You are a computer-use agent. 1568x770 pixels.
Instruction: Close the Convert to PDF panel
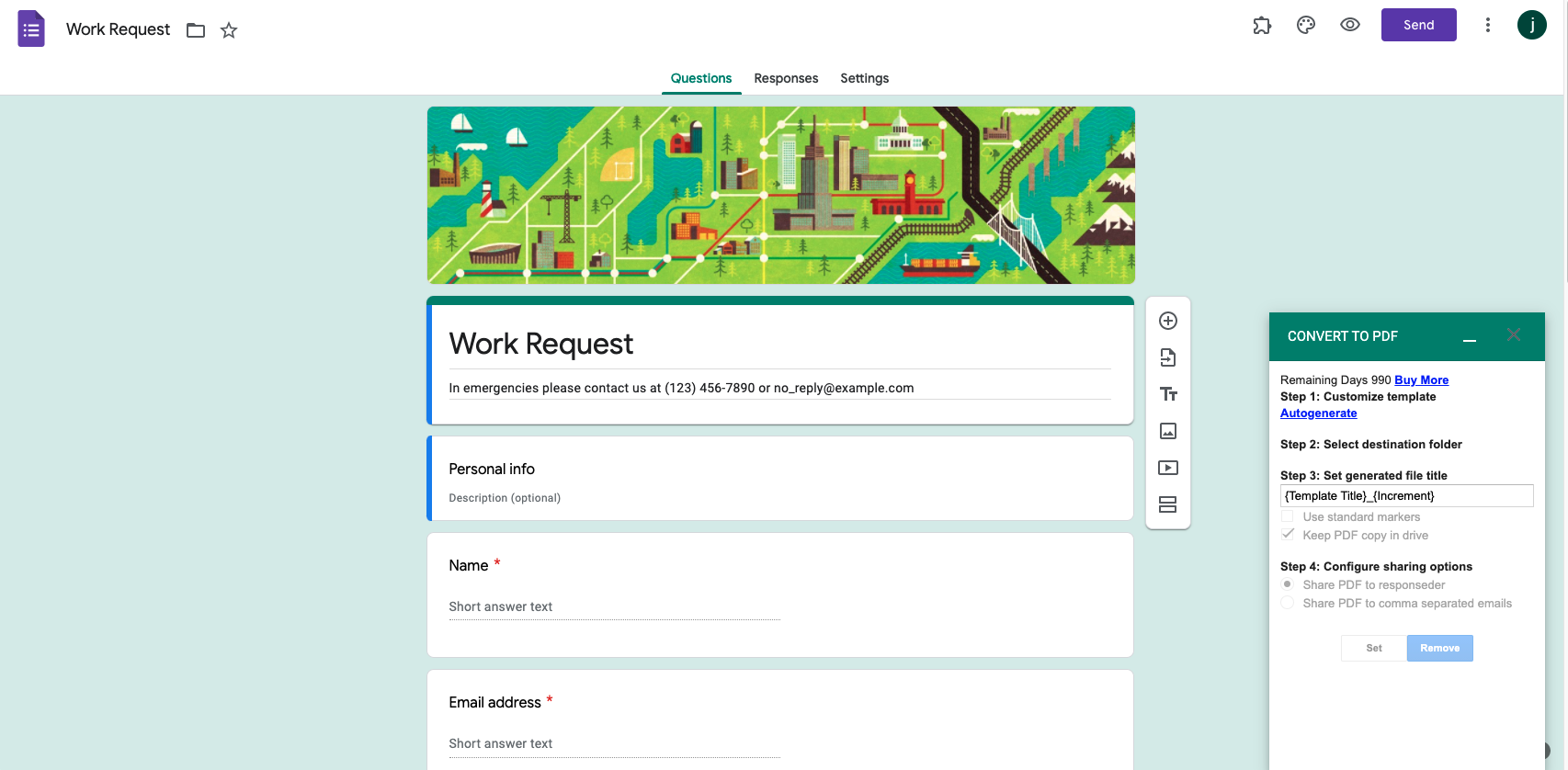tap(1514, 335)
